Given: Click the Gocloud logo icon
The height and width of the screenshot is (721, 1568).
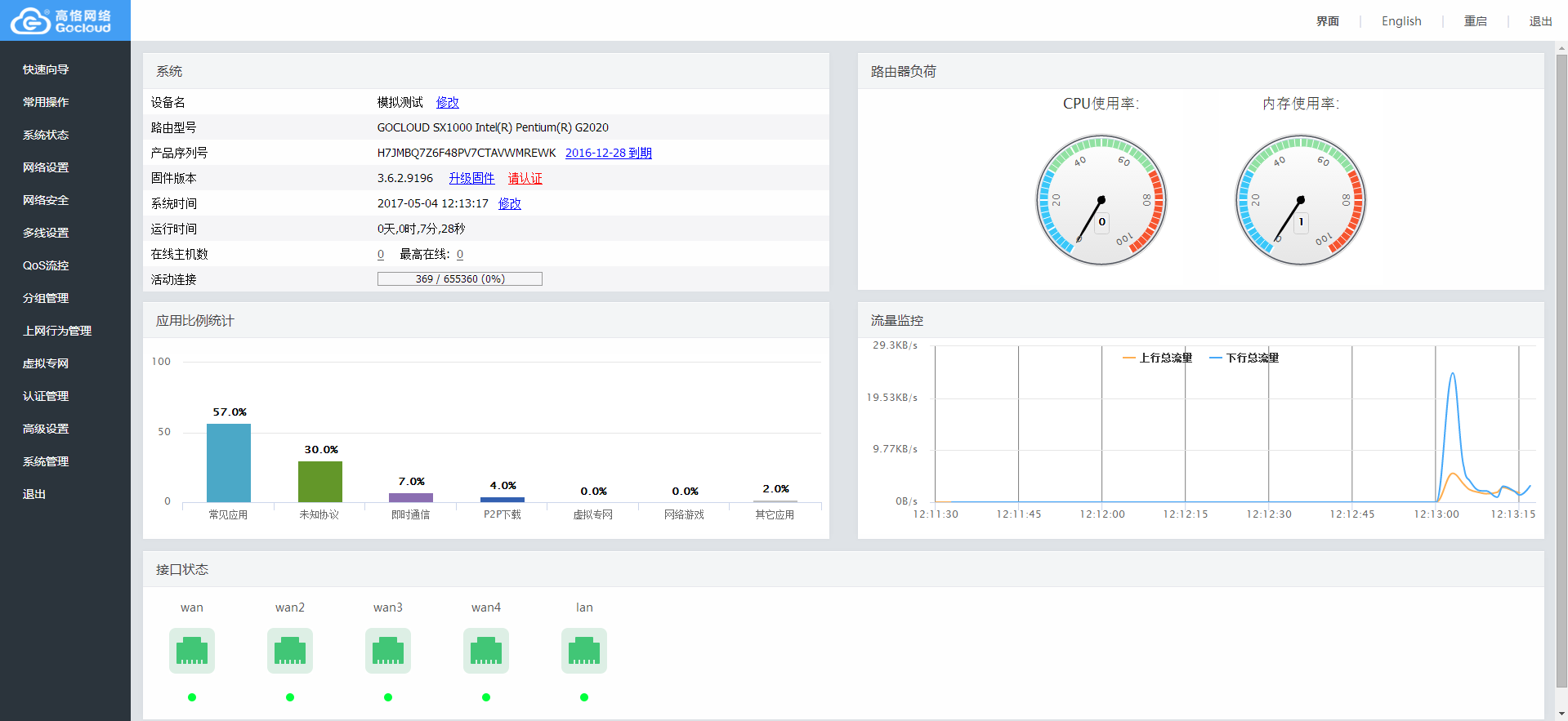Looking at the screenshot, I should pos(30,21).
